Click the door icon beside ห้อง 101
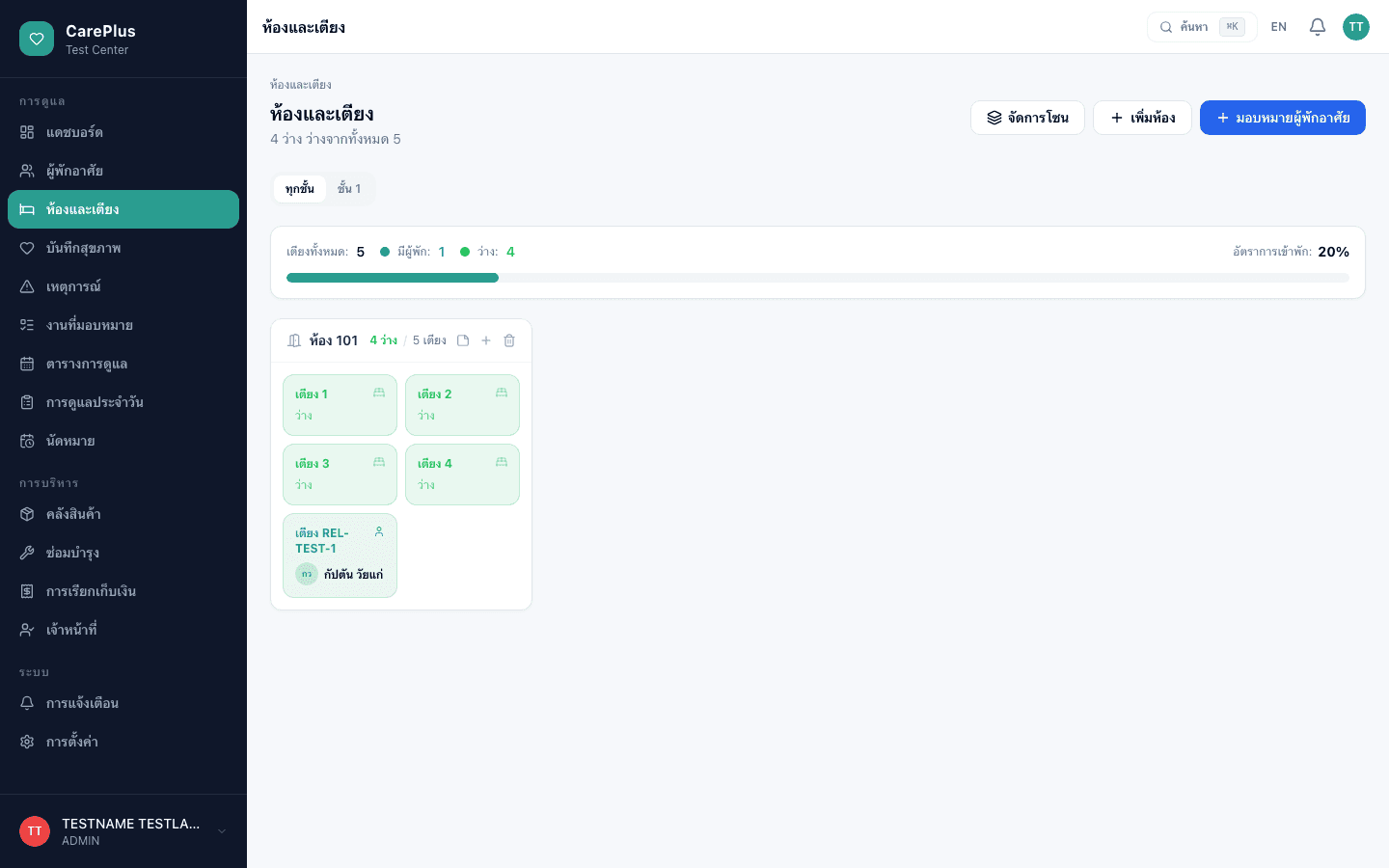Screen dimensions: 1389x868 point(294,340)
